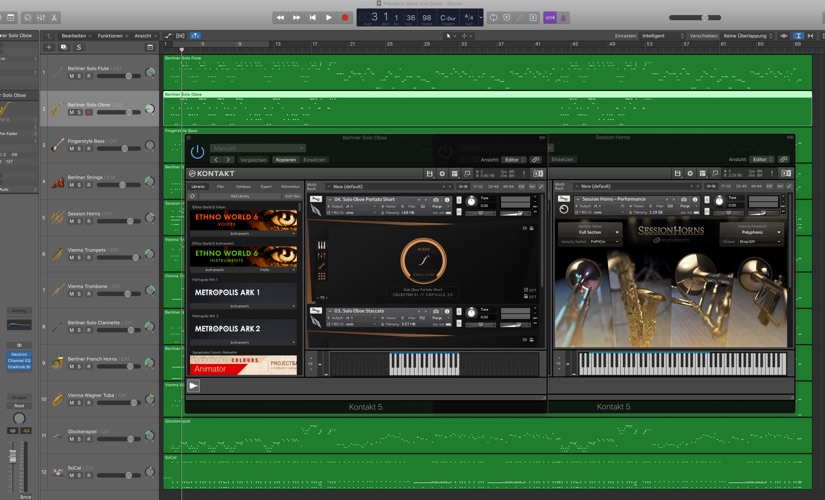Adjust the Vienna Trombone volume slider
Viewport: 825px width, 500px height.
click(x=118, y=294)
